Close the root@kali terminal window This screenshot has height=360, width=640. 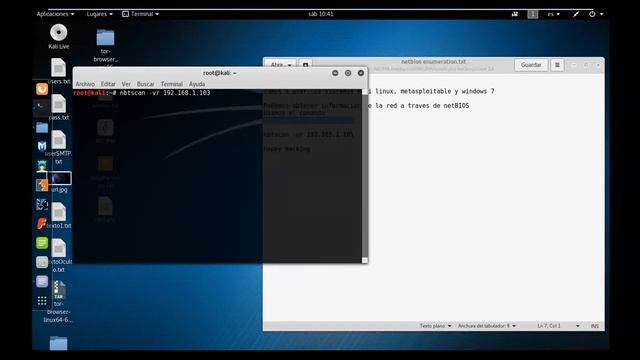(x=361, y=73)
